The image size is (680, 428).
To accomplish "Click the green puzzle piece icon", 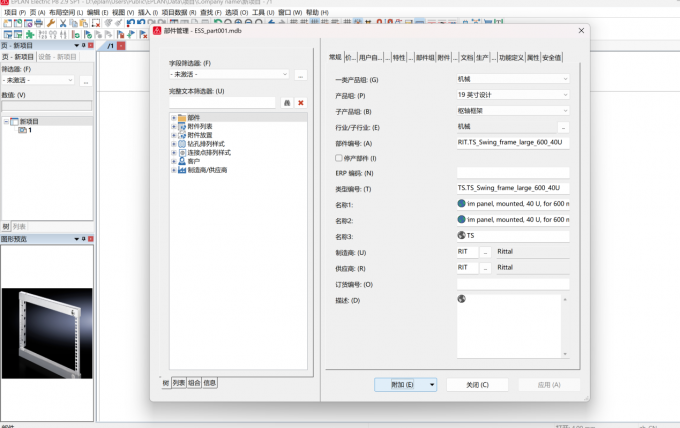I will point(30,34).
